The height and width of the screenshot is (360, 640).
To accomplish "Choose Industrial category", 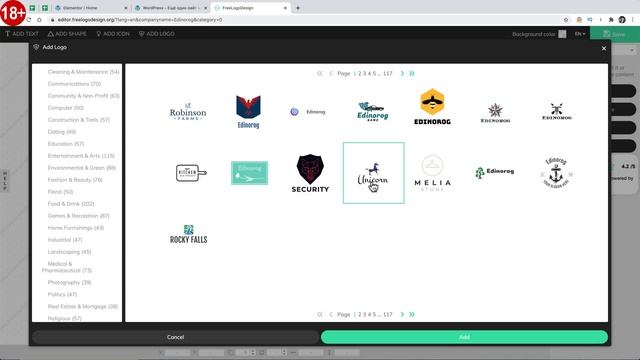I will click(64, 240).
